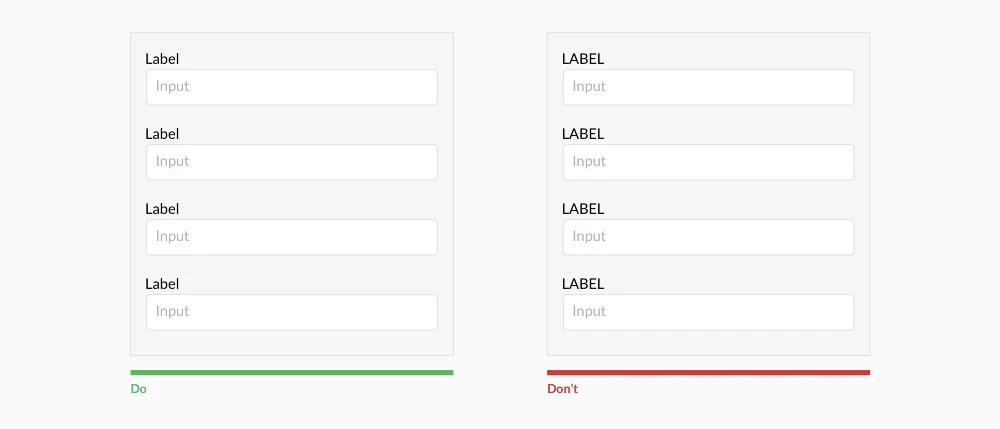
Task: Select the fourth input in the Do form
Action: [x=291, y=312]
